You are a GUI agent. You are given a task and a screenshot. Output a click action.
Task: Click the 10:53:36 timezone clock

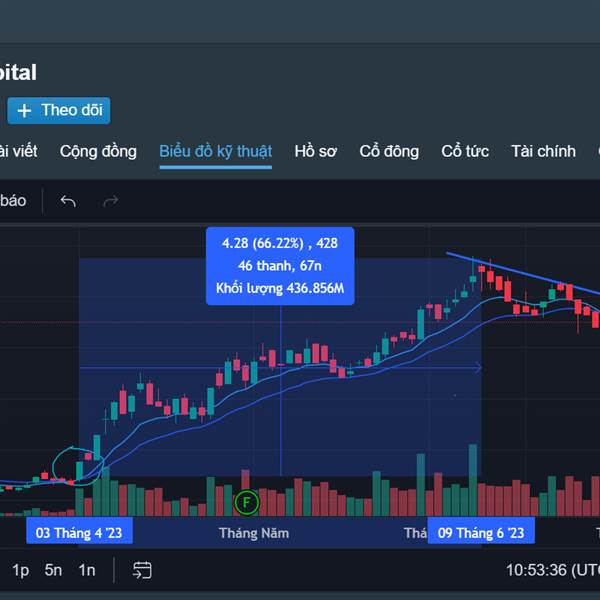553,570
